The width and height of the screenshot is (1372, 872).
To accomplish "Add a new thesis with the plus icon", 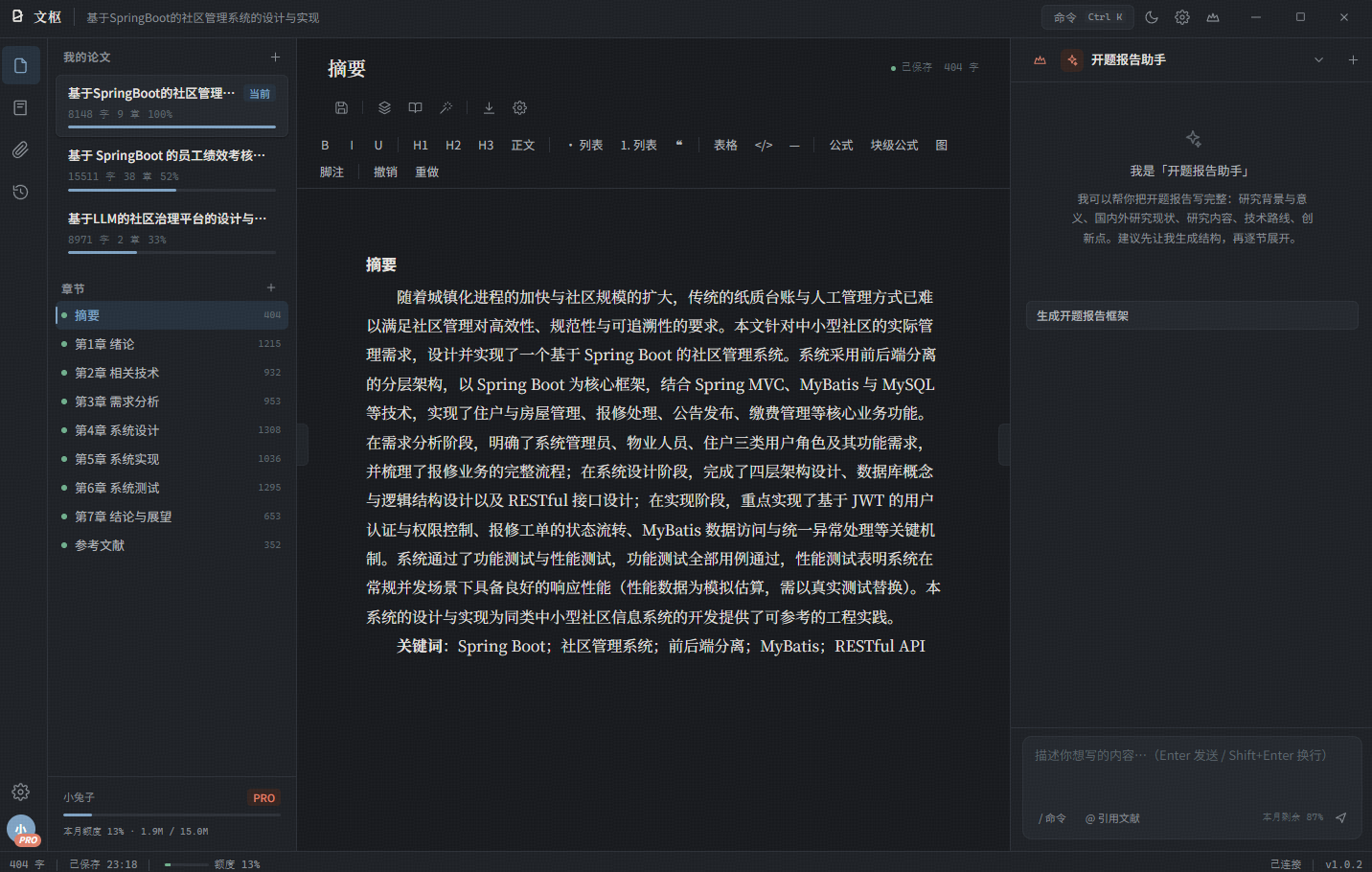I will tap(275, 57).
